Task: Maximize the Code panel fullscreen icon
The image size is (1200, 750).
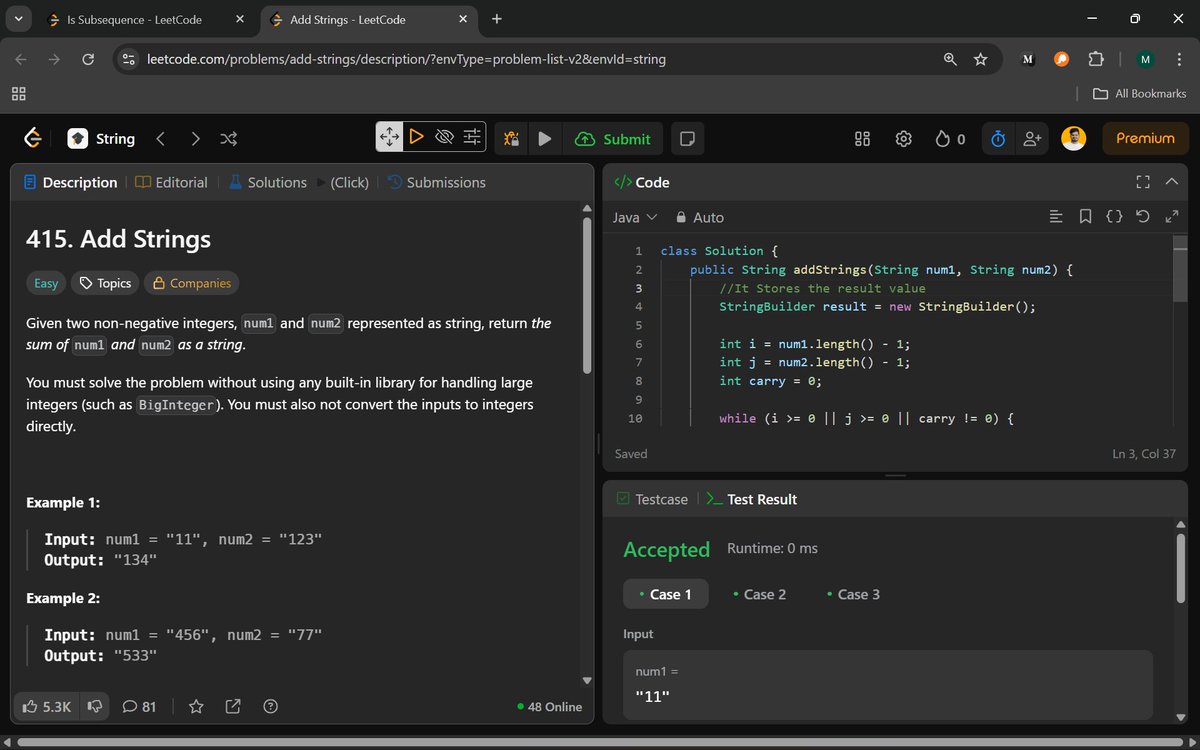Action: click(x=1143, y=182)
